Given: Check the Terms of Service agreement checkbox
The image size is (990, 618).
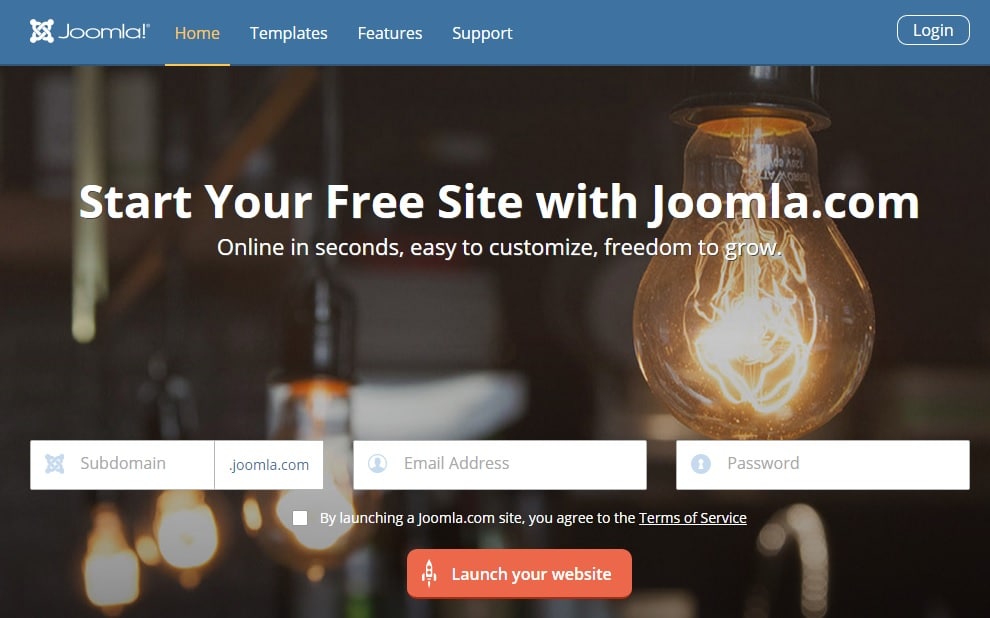Looking at the screenshot, I should click(x=300, y=518).
